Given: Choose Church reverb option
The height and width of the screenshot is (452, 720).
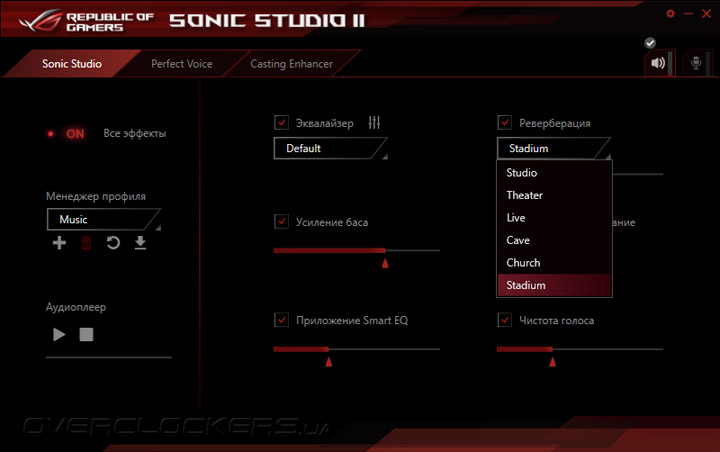Looking at the screenshot, I should (x=554, y=263).
